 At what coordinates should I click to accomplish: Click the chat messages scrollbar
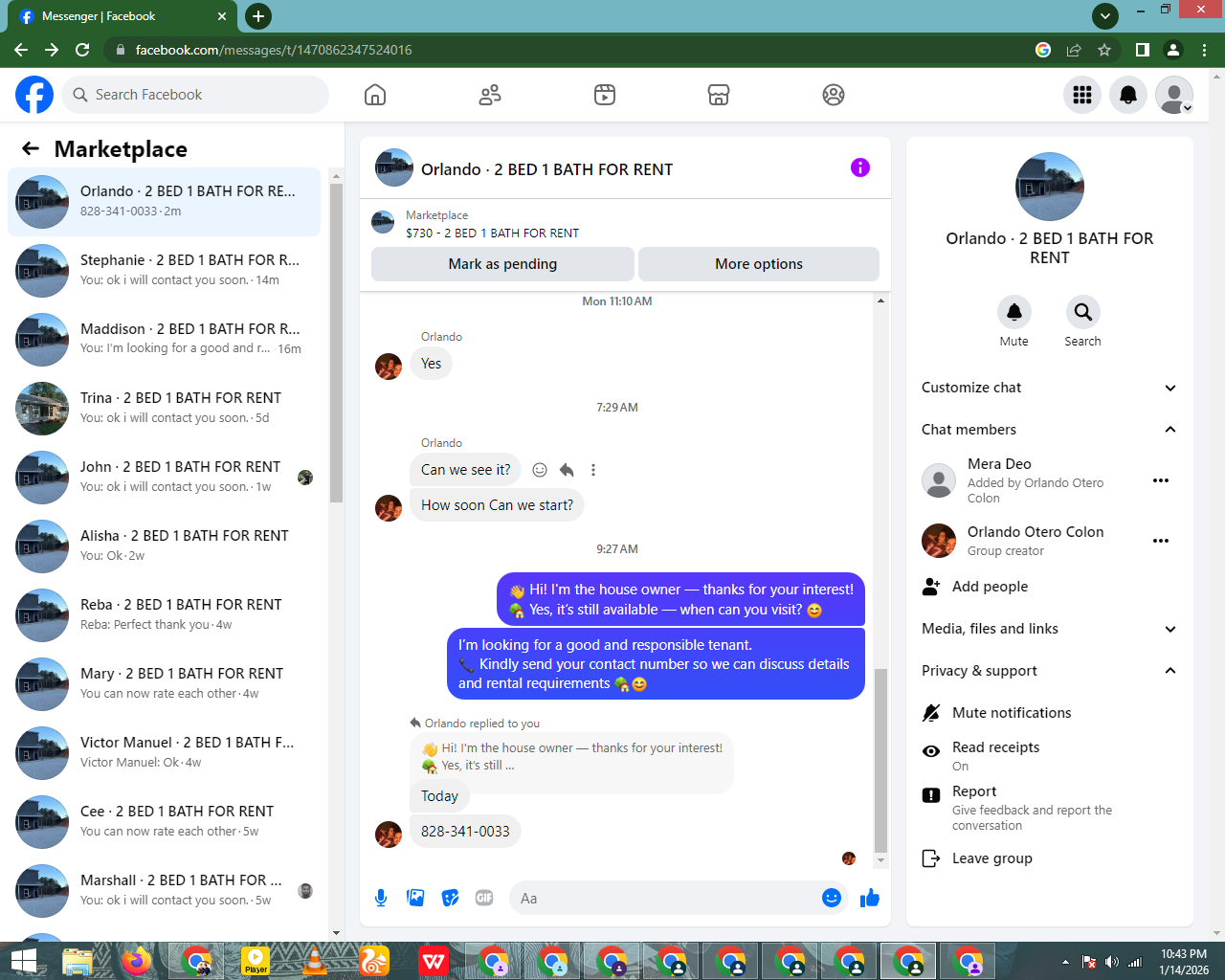coord(880,761)
